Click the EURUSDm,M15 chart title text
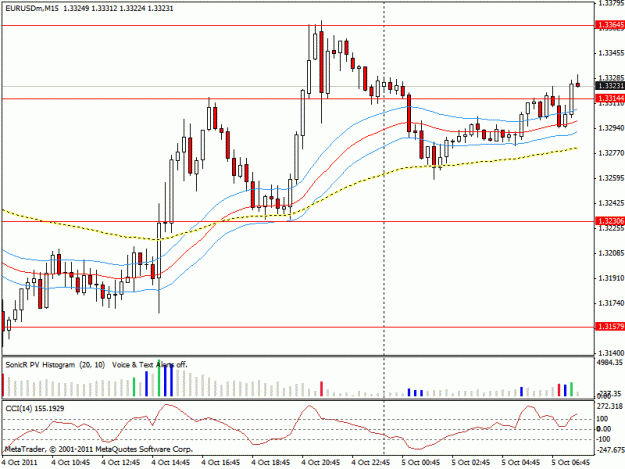The width and height of the screenshot is (625, 469). point(31,8)
